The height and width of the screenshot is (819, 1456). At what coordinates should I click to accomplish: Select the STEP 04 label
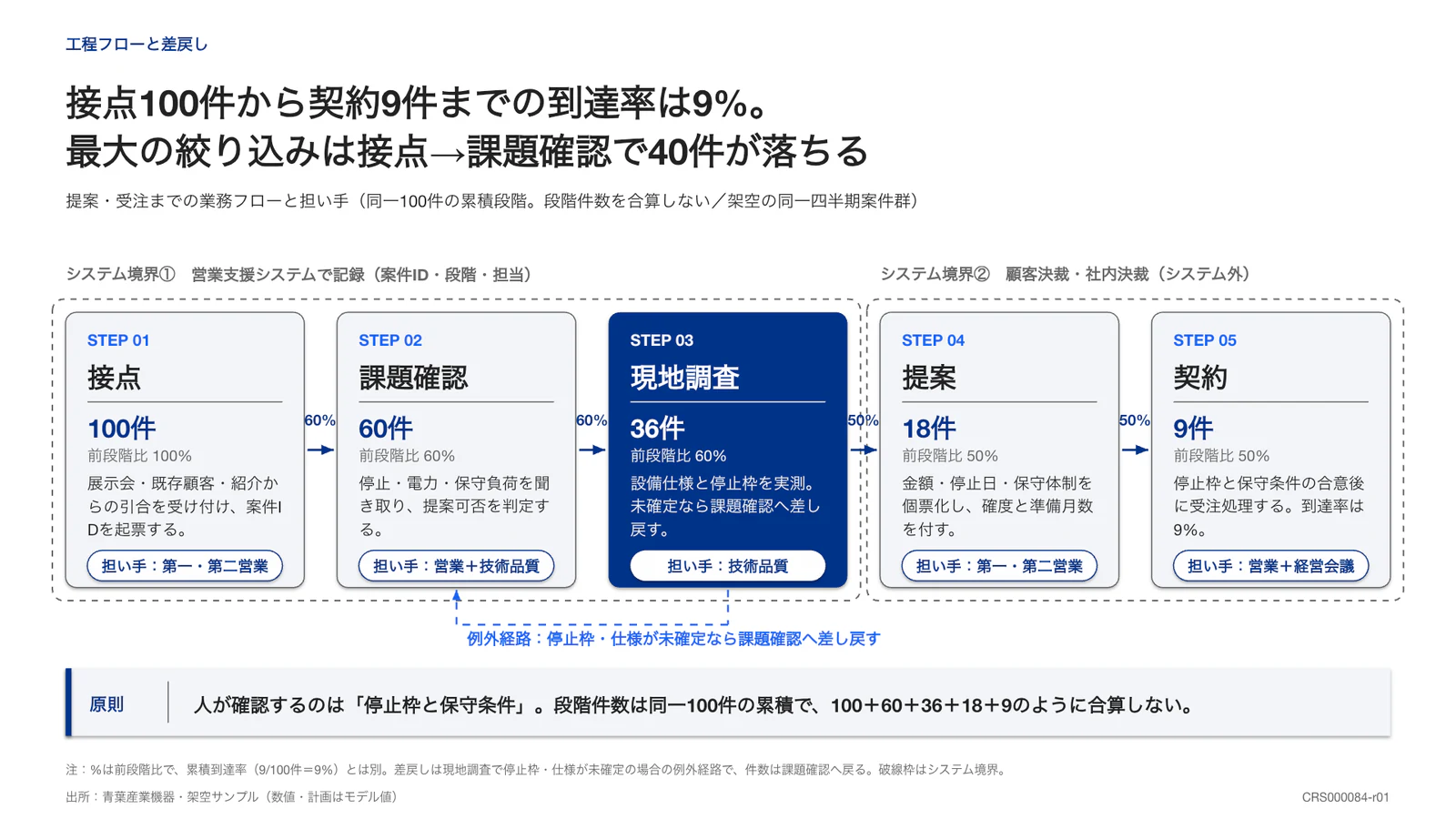click(x=933, y=340)
